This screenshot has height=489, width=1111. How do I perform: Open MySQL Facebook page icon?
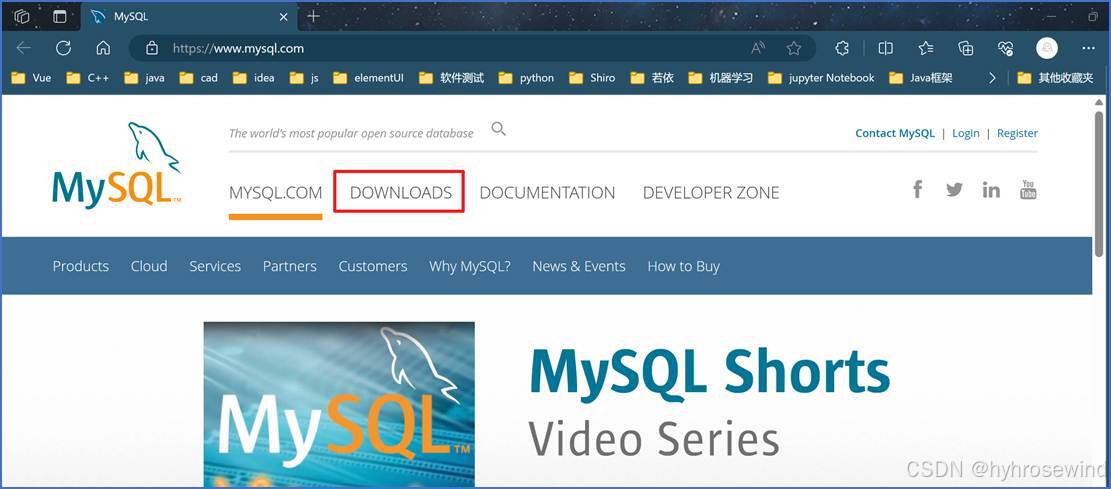918,189
